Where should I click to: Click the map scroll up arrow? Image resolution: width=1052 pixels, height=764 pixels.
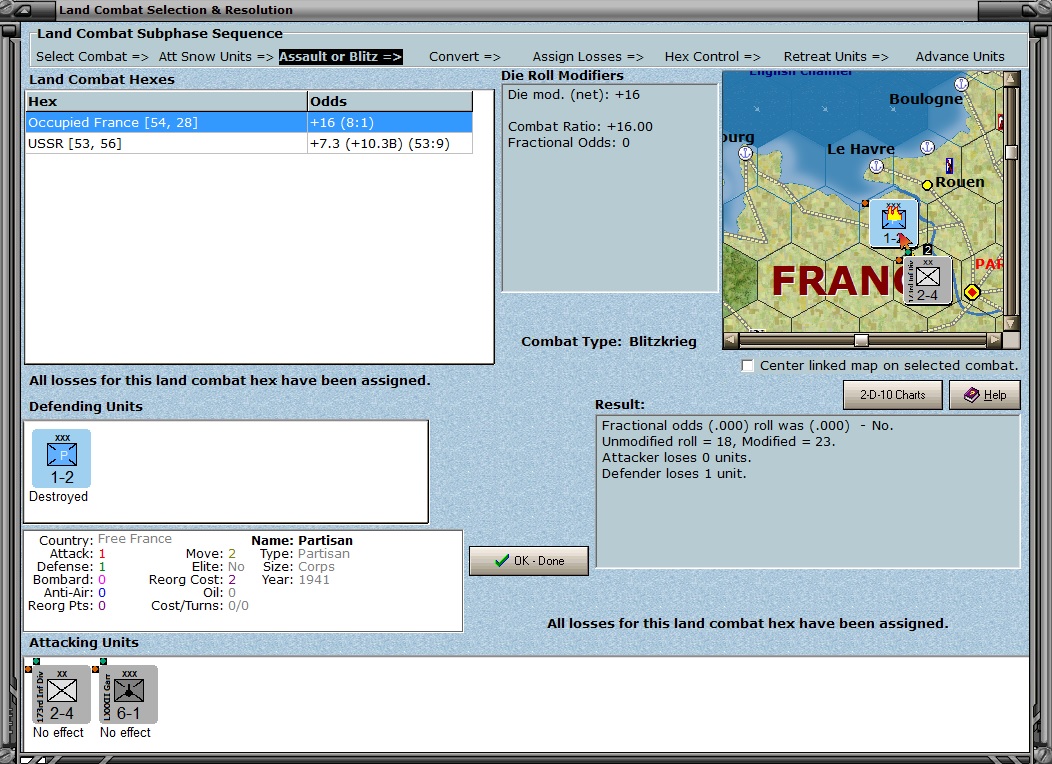[x=1011, y=79]
